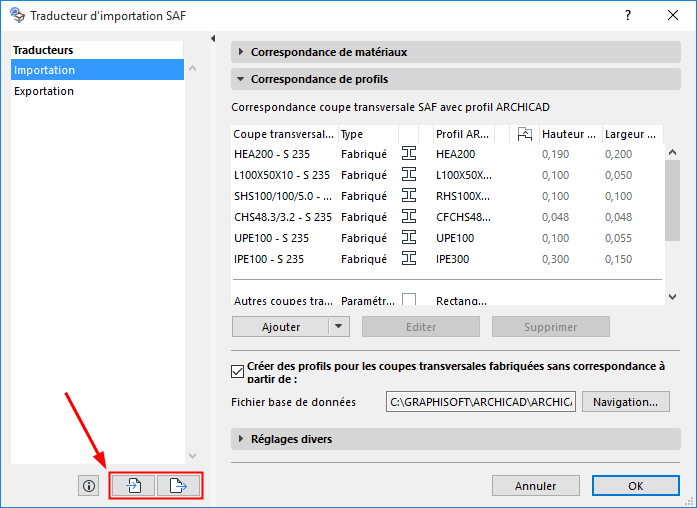Toggle the create profiles for unmatched sections checkbox
The height and width of the screenshot is (508, 697).
point(238,372)
